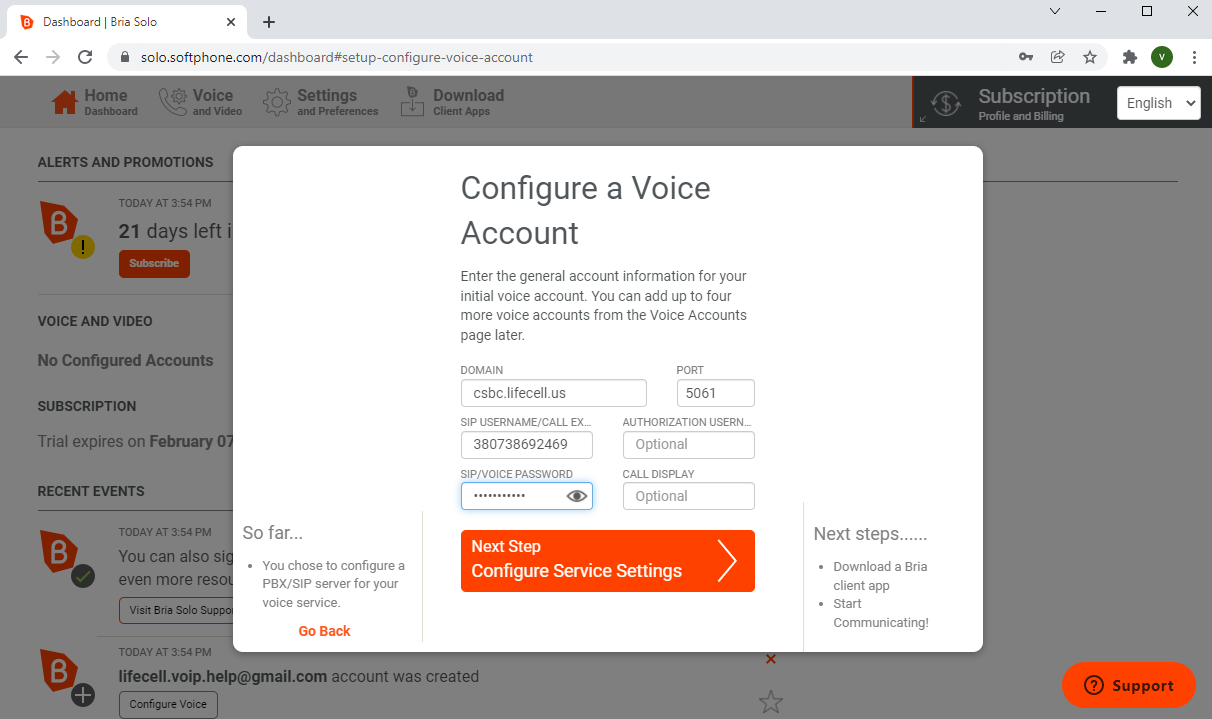Click the share page icon
The image size is (1212, 719).
pos(1058,57)
